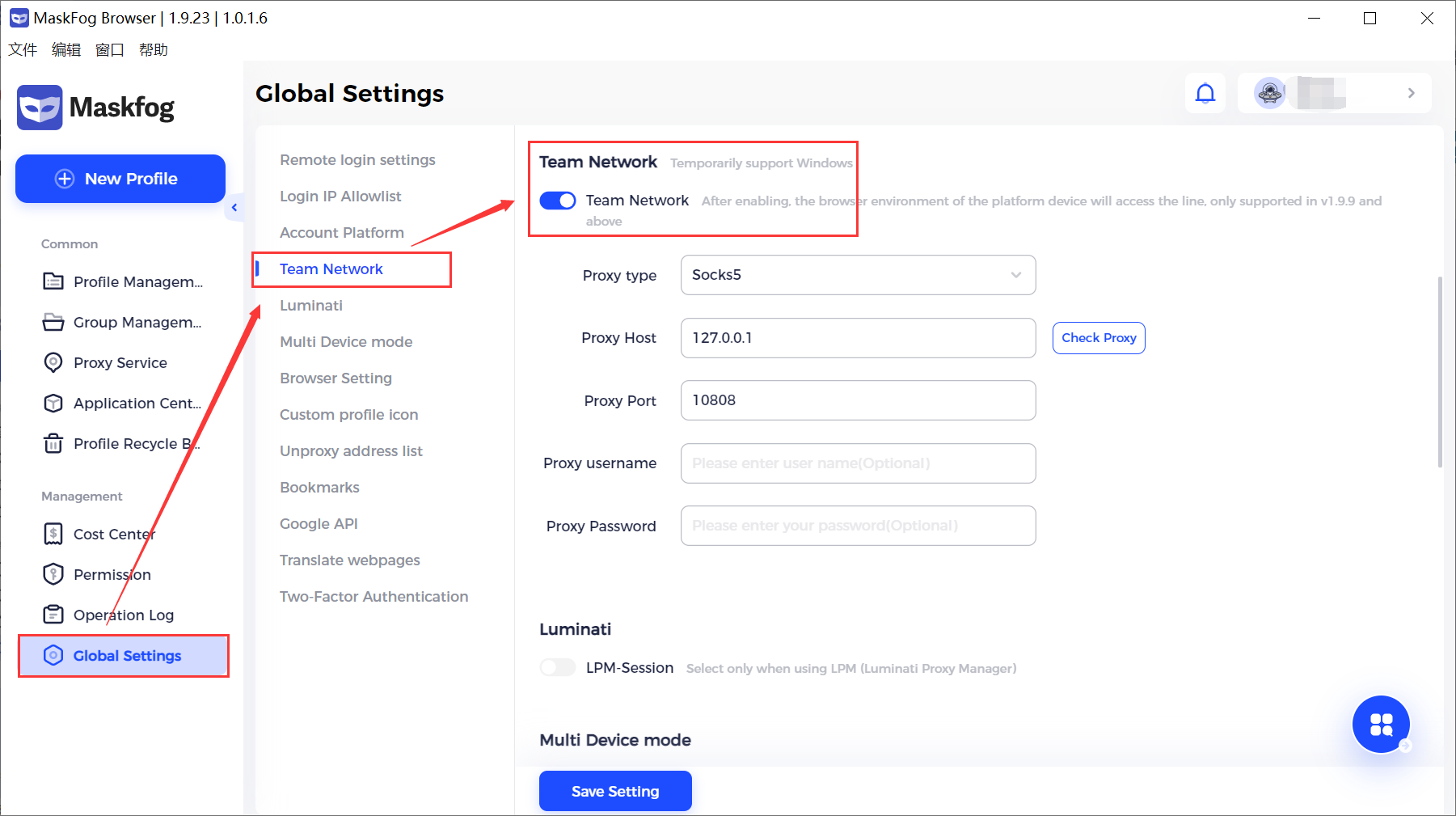Click the settings panel vertical scrollbar
Viewport: 1456px width, 816px height.
(x=1440, y=372)
